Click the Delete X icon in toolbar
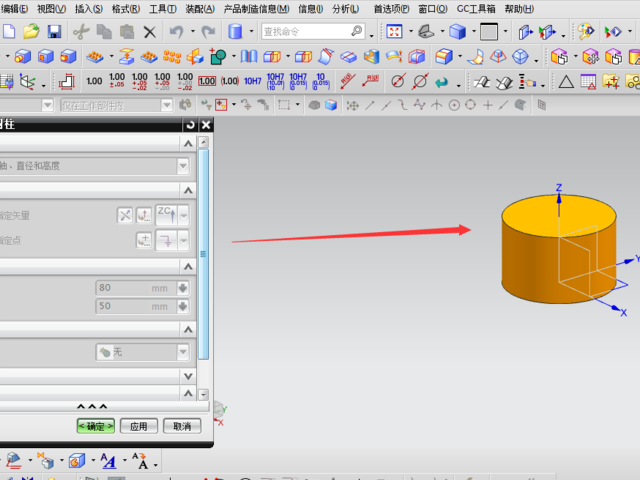 coord(149,32)
